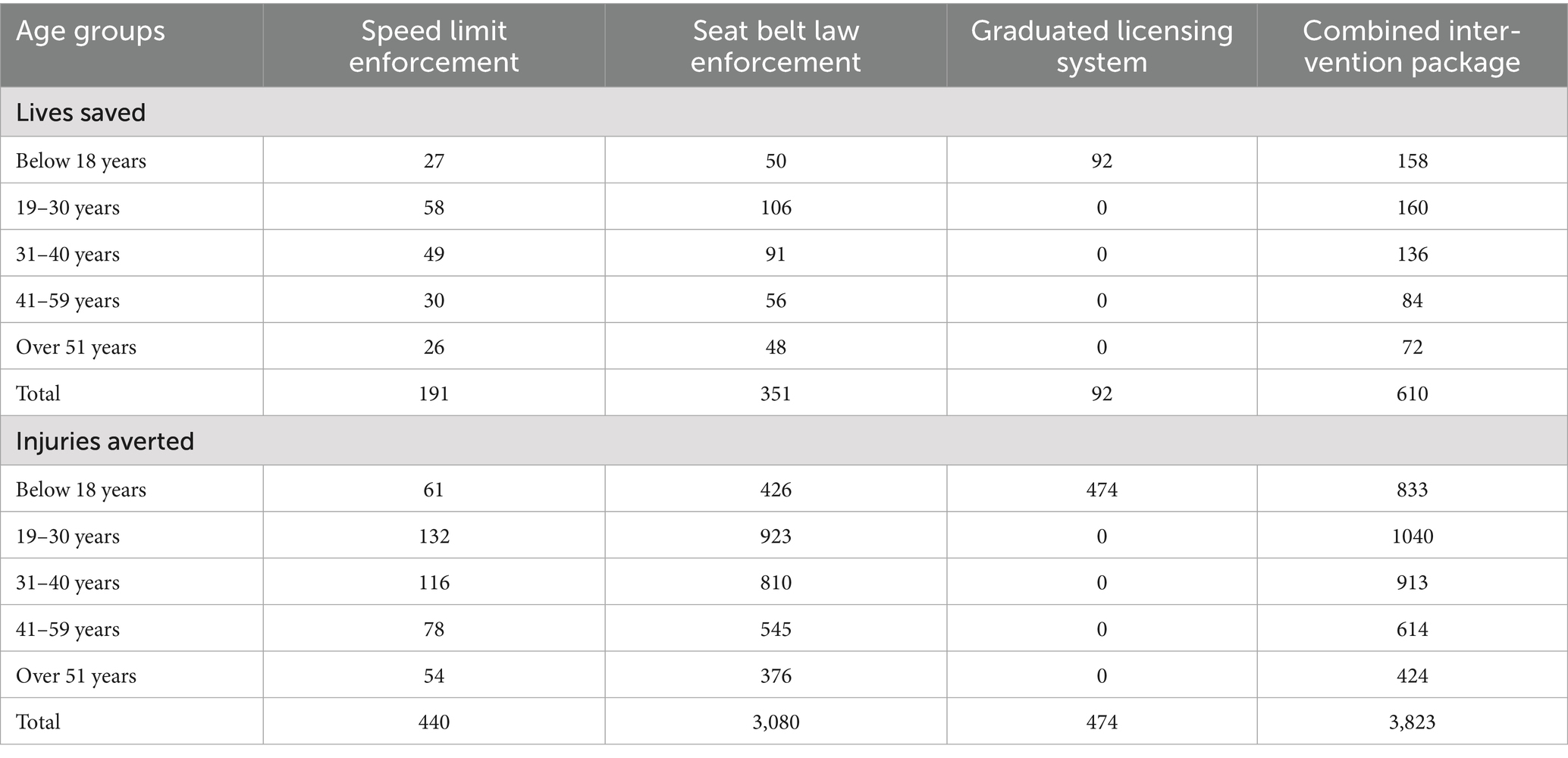Image resolution: width=1568 pixels, height=758 pixels.
Task: Select the 'Lives saved' section row
Action: click(x=784, y=112)
